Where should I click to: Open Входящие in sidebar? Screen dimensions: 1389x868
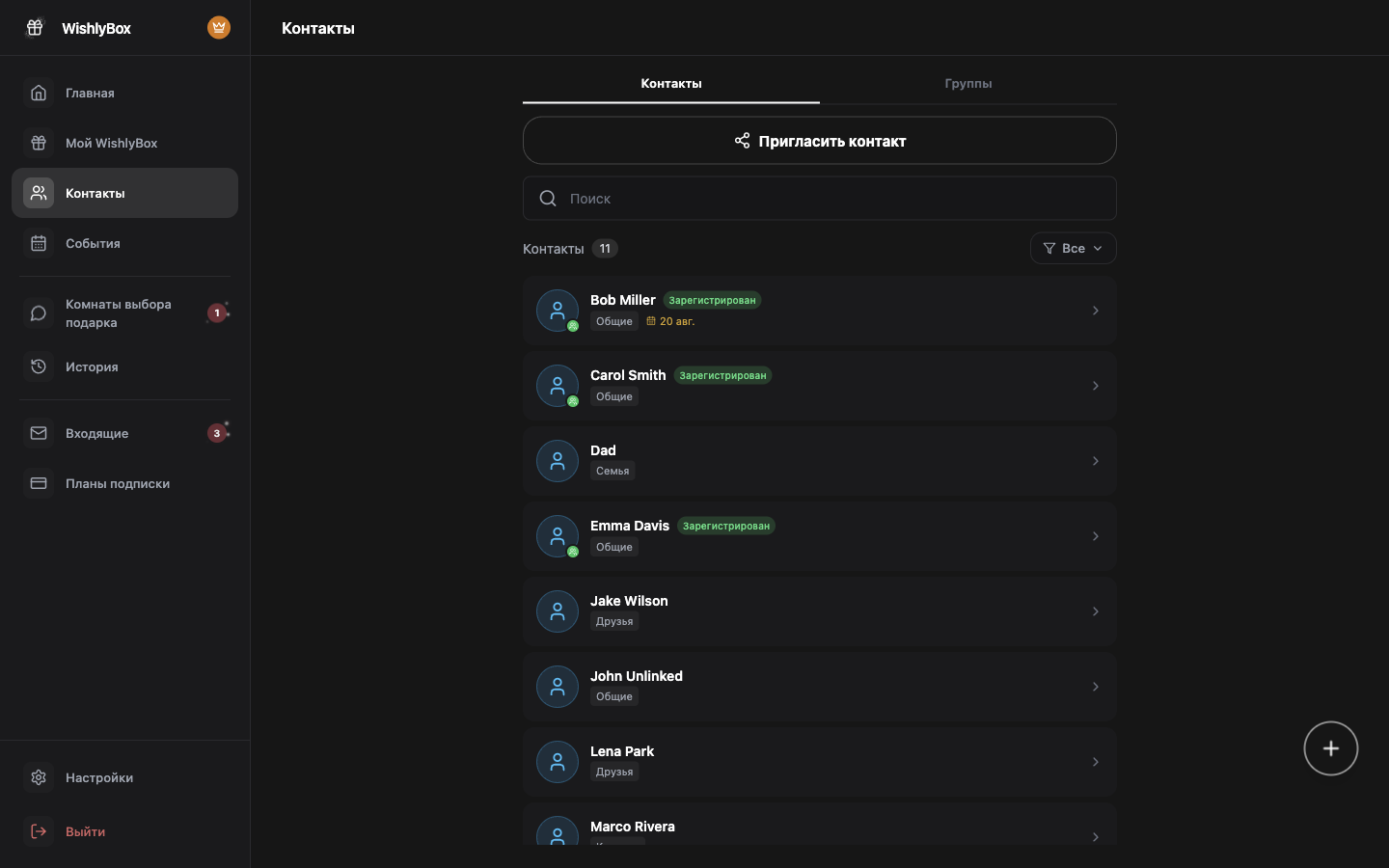tap(124, 433)
